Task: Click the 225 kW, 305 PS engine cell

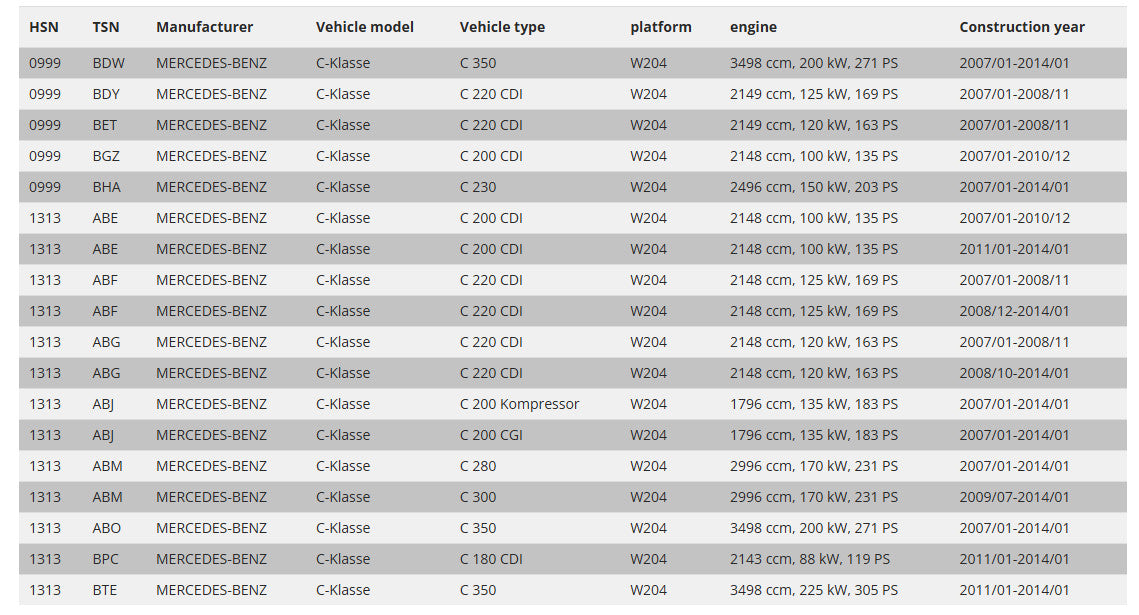Action: coord(813,590)
